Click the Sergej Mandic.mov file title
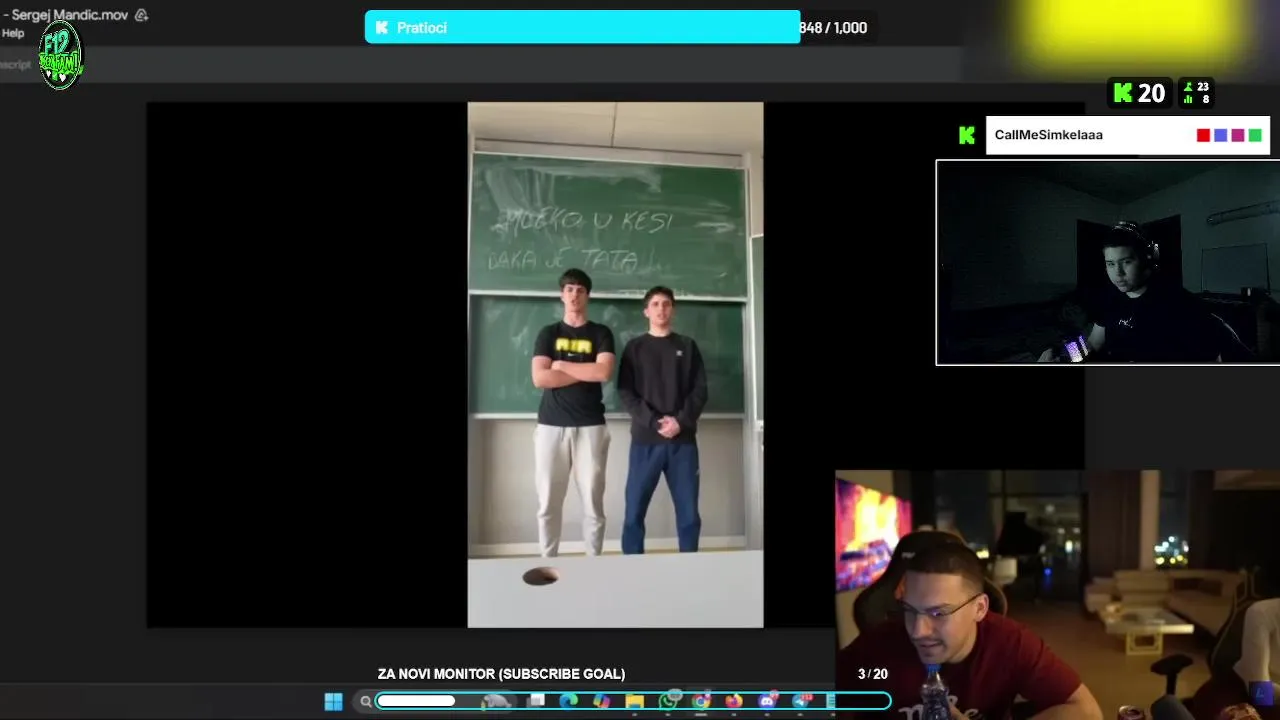 (70, 15)
